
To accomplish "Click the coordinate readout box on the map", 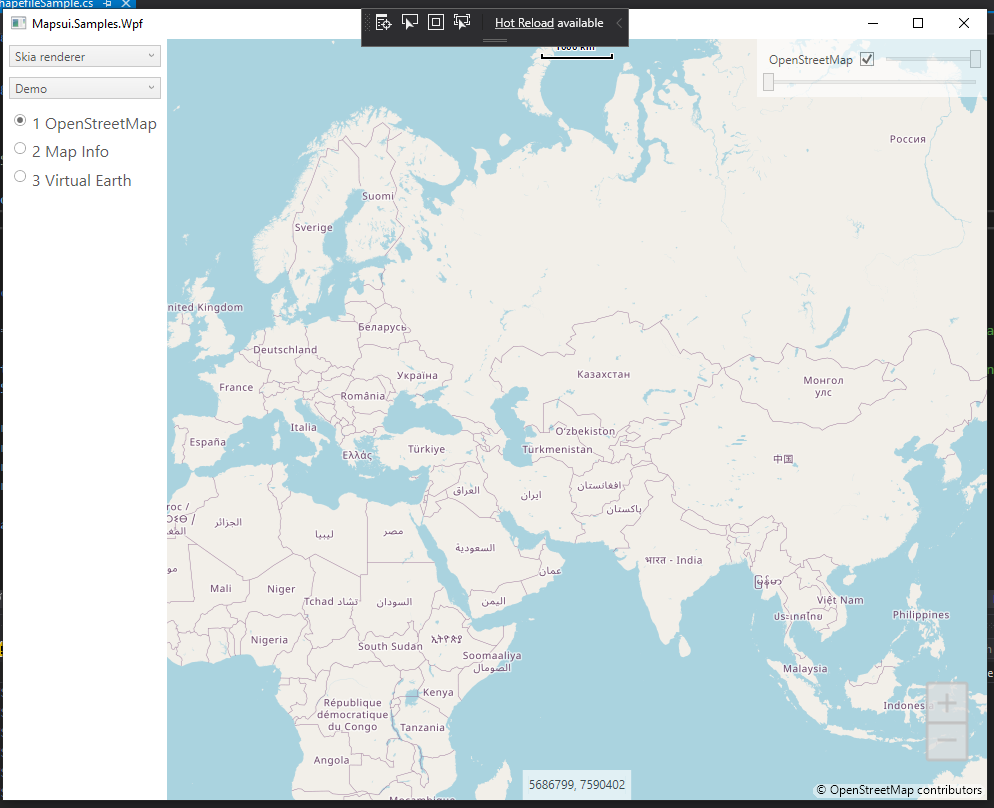I will tap(576, 785).
